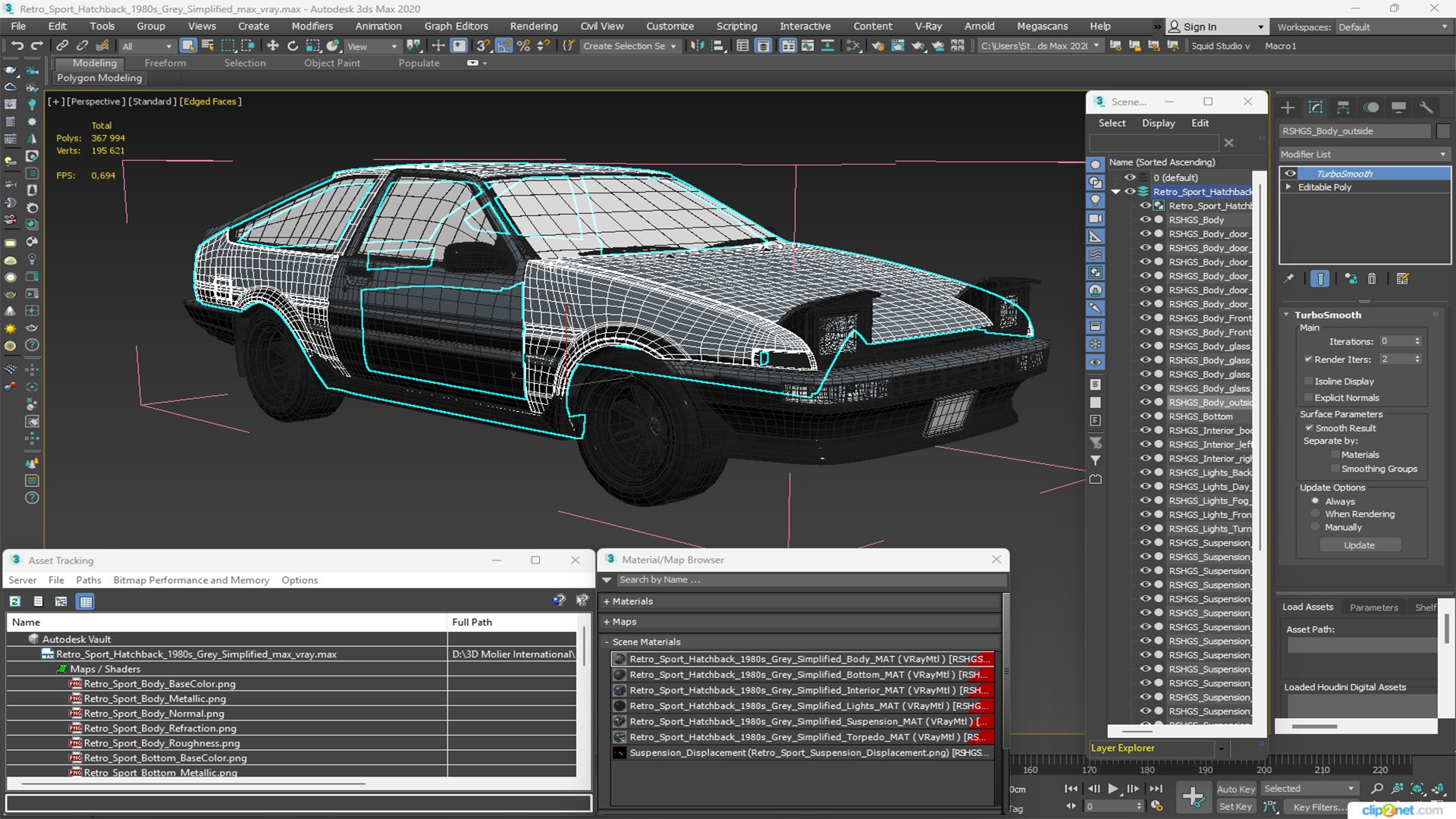The width and height of the screenshot is (1456, 819).
Task: Check Separate by Materials option
Action: pyautogui.click(x=1335, y=455)
